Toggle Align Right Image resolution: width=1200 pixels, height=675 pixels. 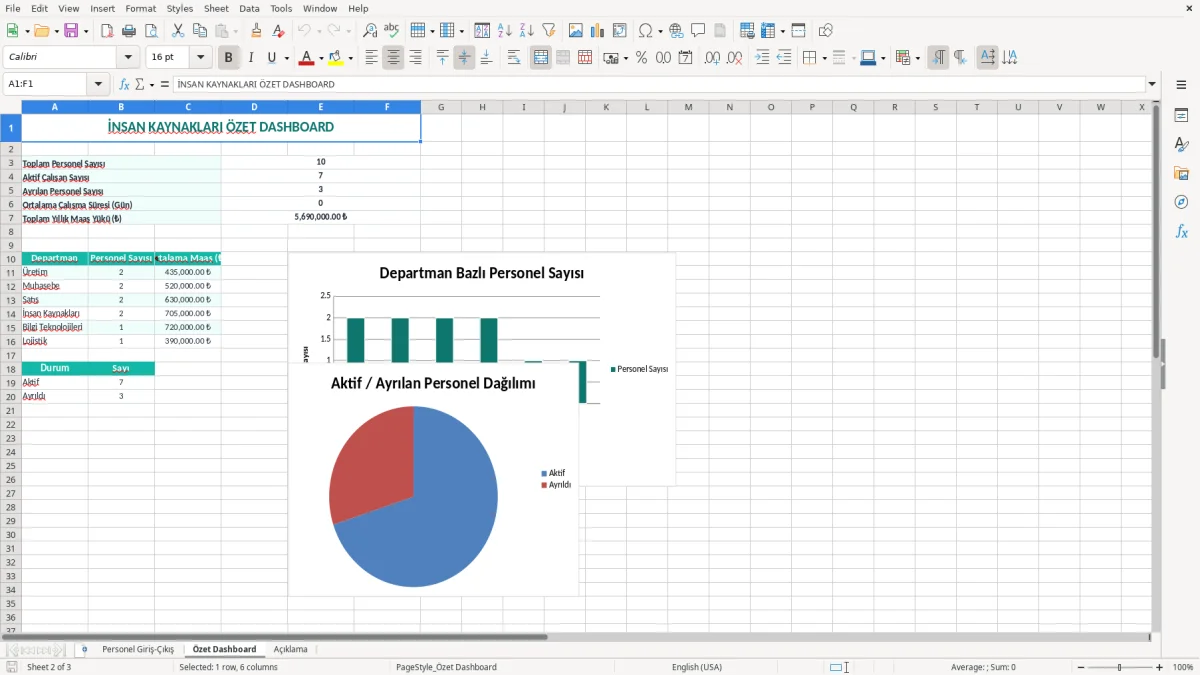tap(415, 58)
